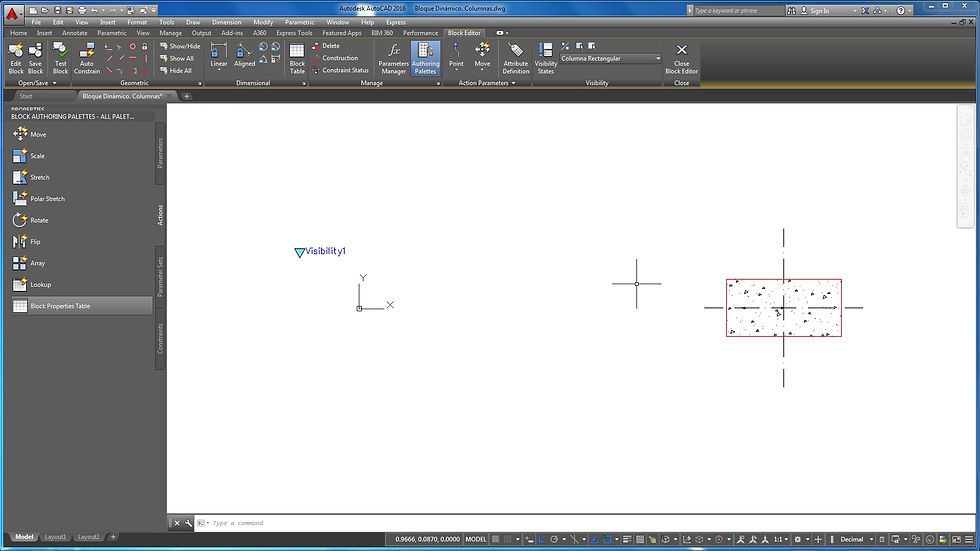Open the Visibility States dialog
980x551 pixels.
(x=546, y=58)
